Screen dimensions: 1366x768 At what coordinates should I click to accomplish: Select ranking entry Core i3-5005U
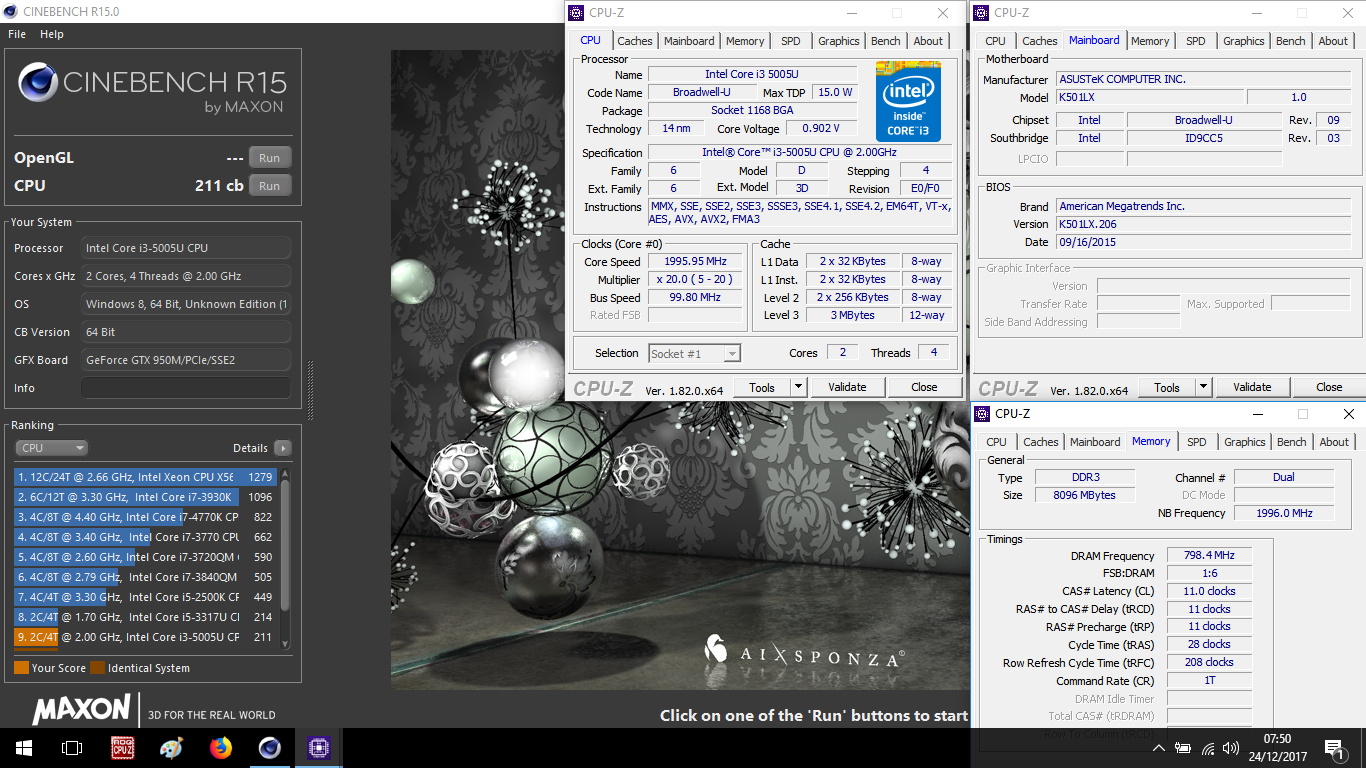tap(146, 637)
